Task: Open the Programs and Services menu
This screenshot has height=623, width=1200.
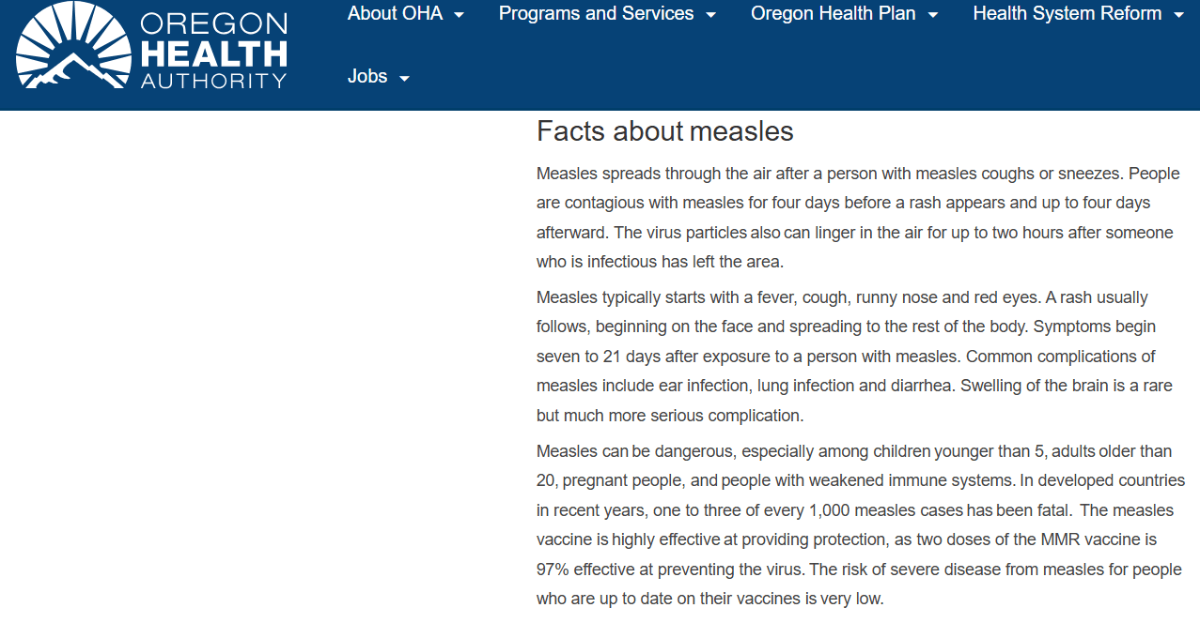Action: pyautogui.click(x=596, y=14)
